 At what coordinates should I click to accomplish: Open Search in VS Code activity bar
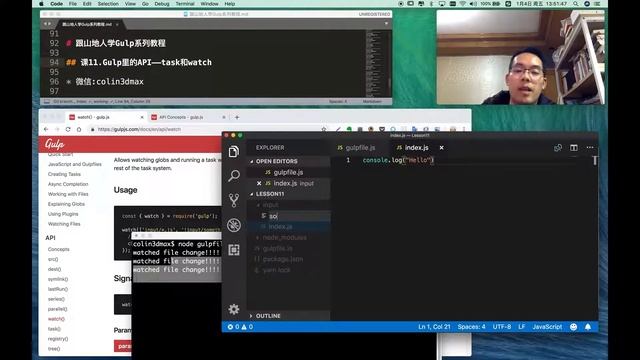(233, 176)
